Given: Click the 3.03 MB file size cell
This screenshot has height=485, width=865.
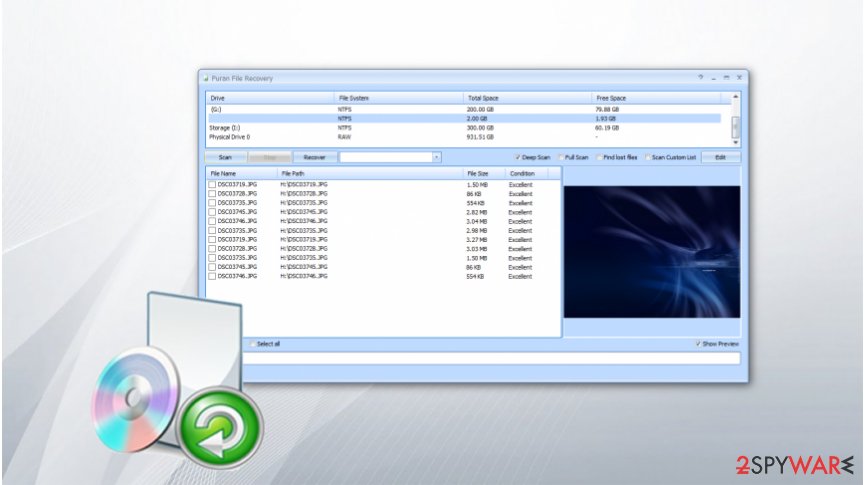Looking at the screenshot, I should pyautogui.click(x=477, y=249).
